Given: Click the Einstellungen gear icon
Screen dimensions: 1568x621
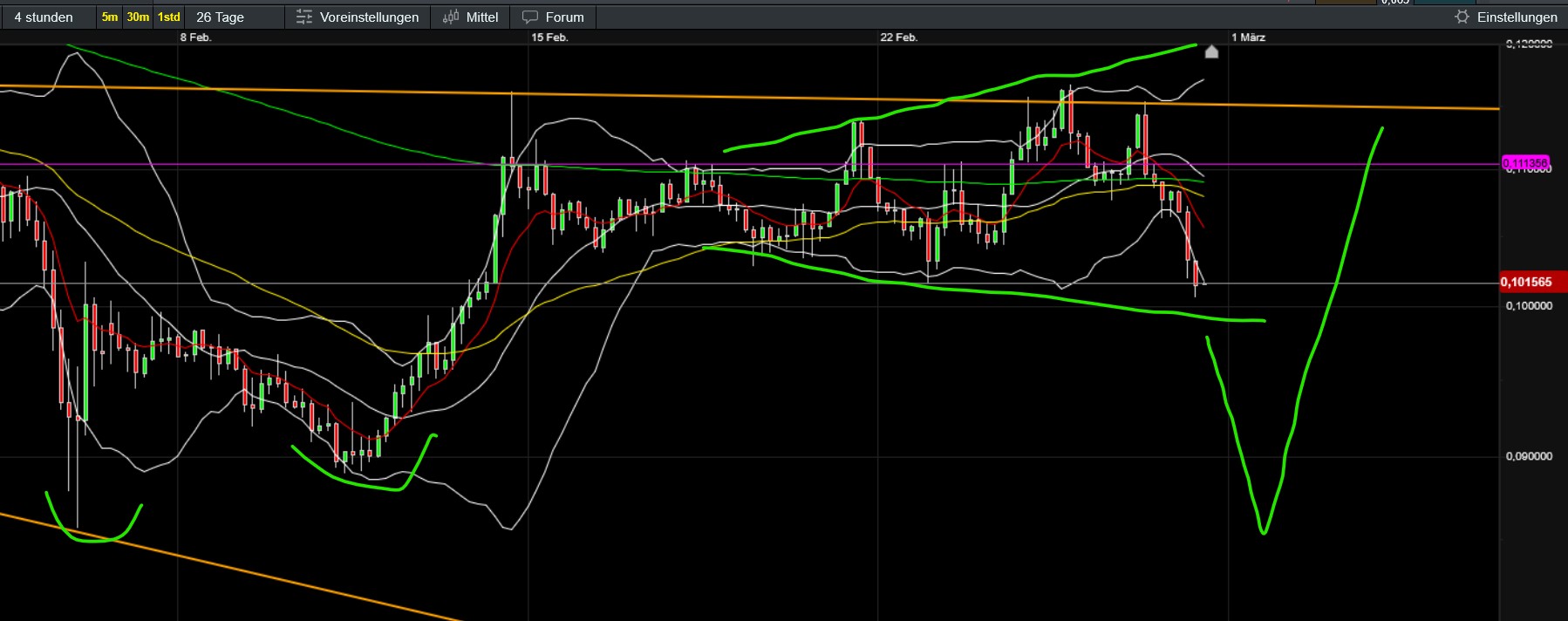Looking at the screenshot, I should 1462,17.
